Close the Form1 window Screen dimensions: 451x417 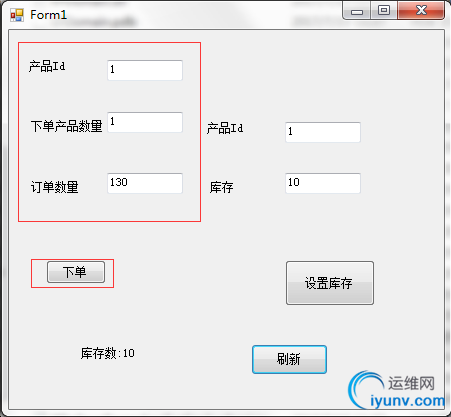click(x=421, y=11)
